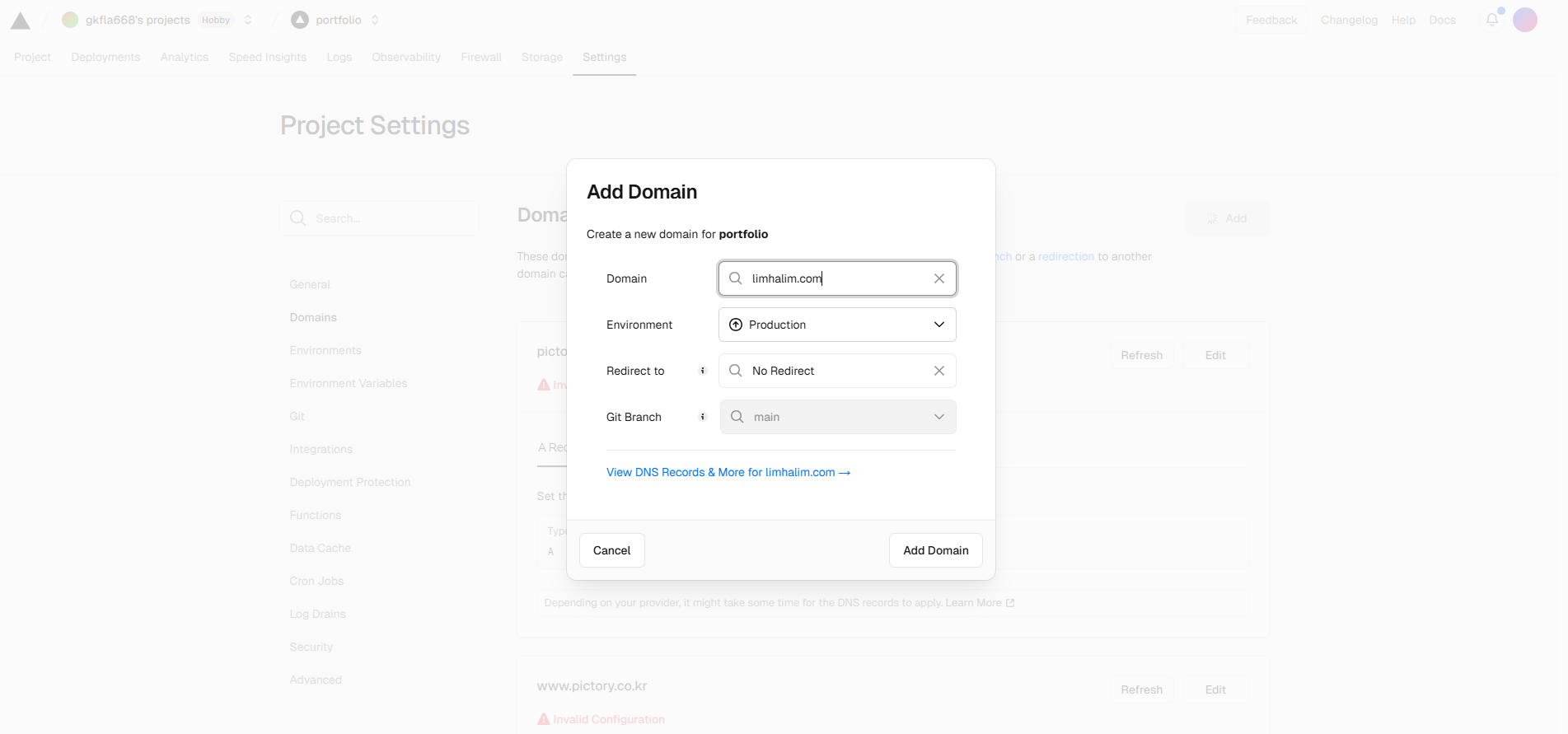Open the Learn More DNS link
Screen dimensions: 1568x734
coord(980,603)
